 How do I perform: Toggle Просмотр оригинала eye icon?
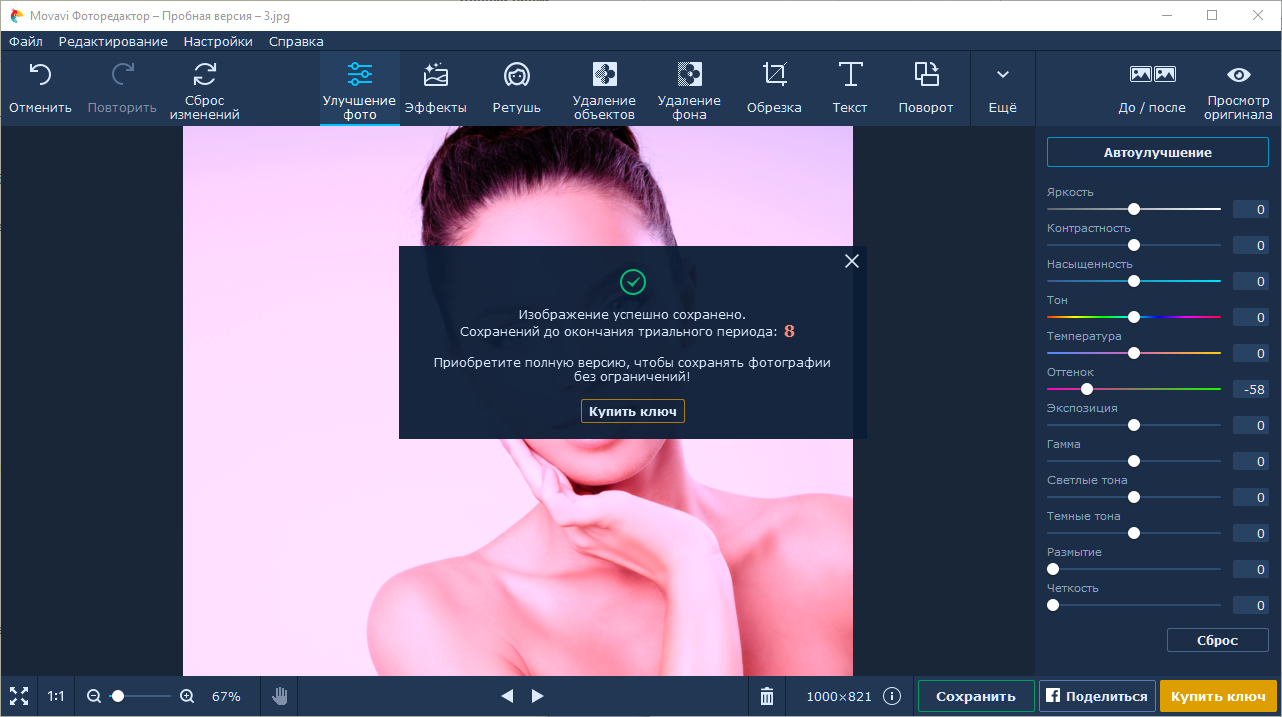pos(1239,74)
